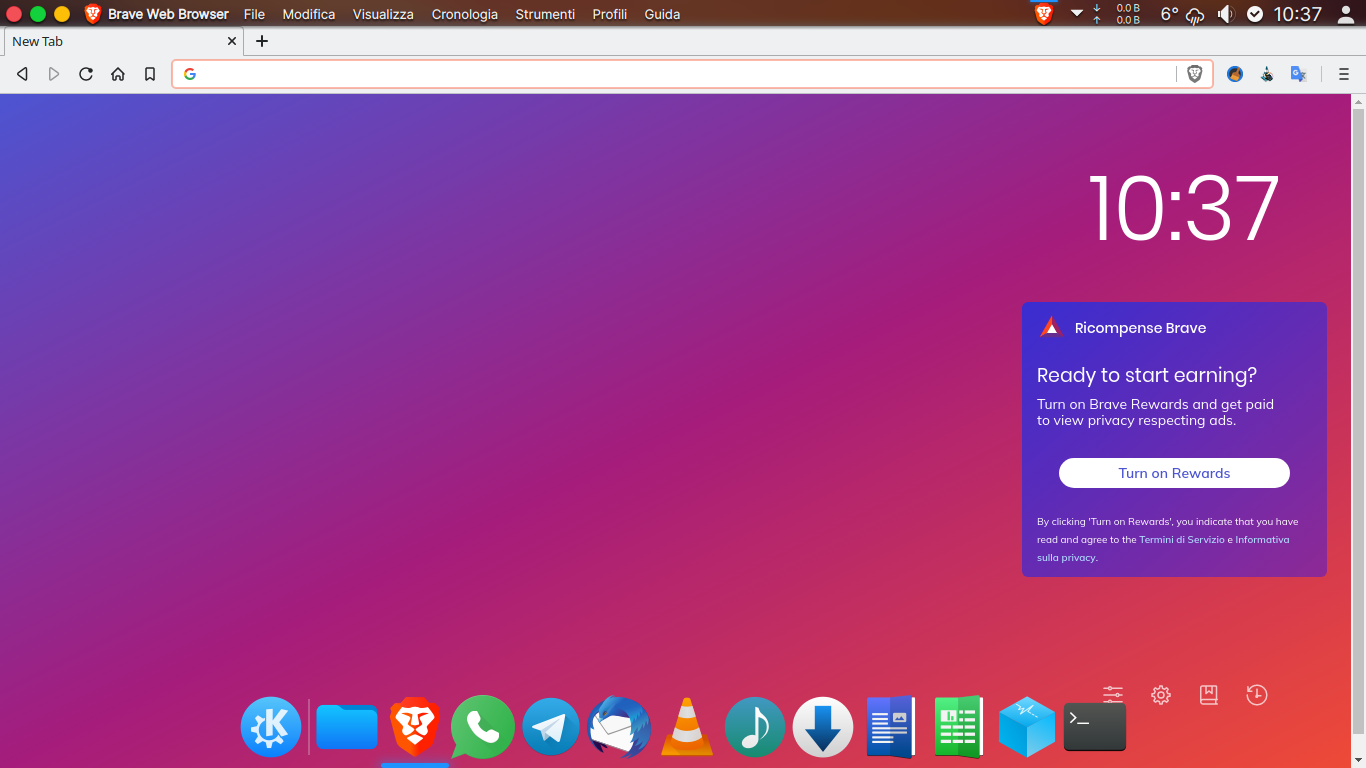Open Brave Shields lion icon in address bar
The width and height of the screenshot is (1366, 768).
point(1194,74)
